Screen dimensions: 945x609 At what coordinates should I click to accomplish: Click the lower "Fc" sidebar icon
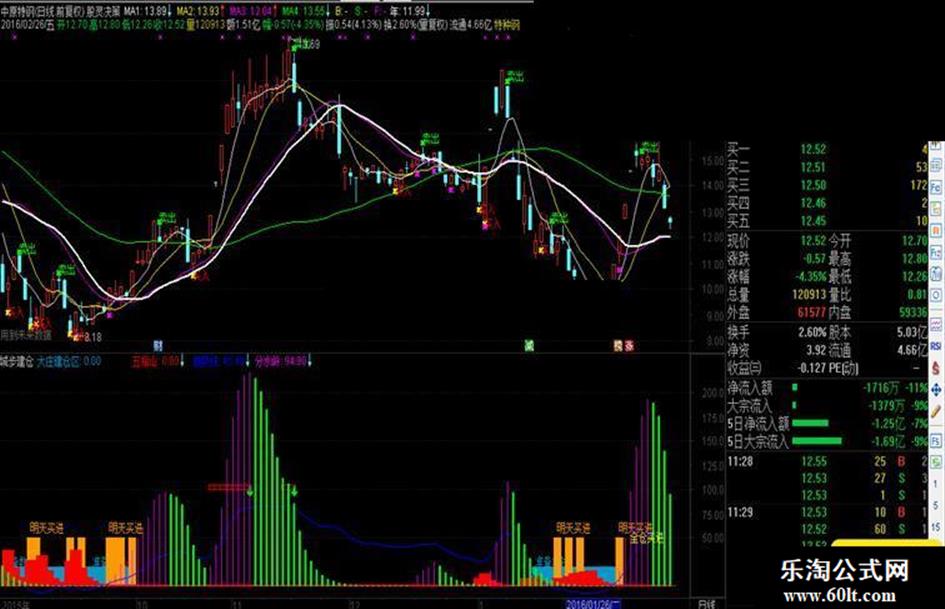tap(936, 252)
